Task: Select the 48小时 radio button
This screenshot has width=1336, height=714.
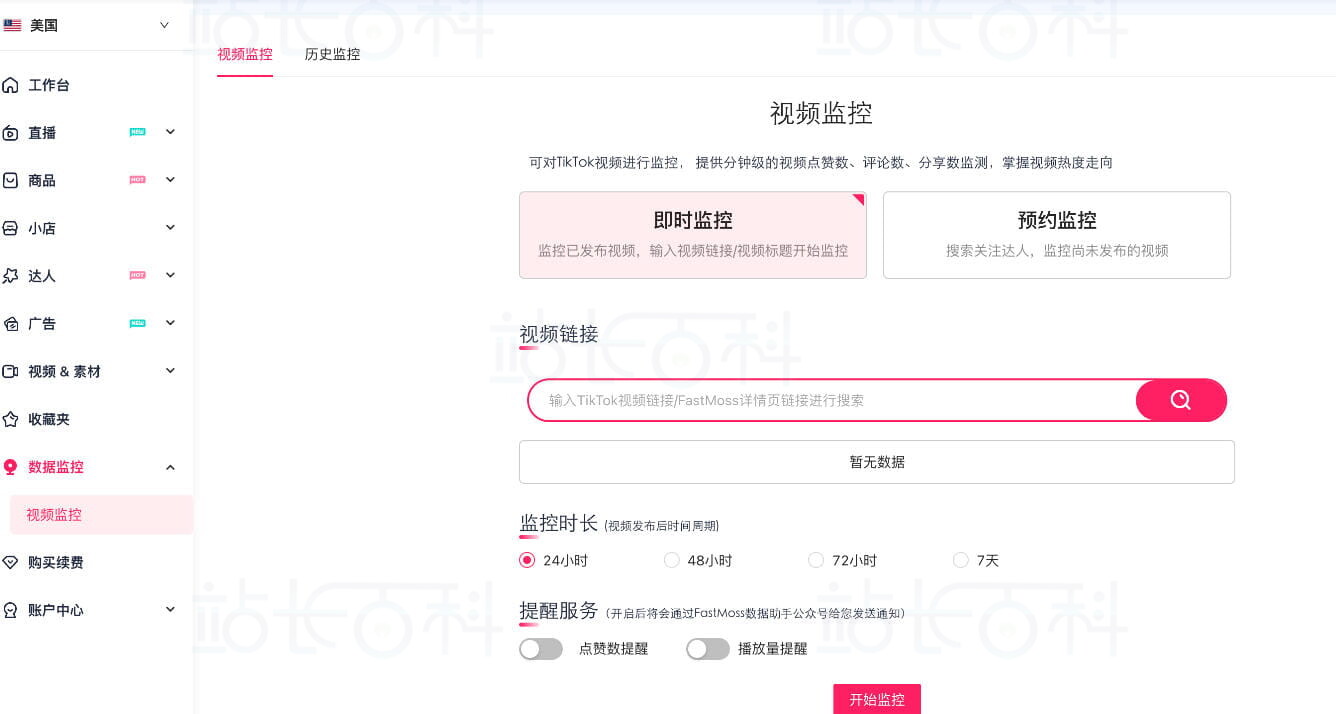Action: point(672,560)
